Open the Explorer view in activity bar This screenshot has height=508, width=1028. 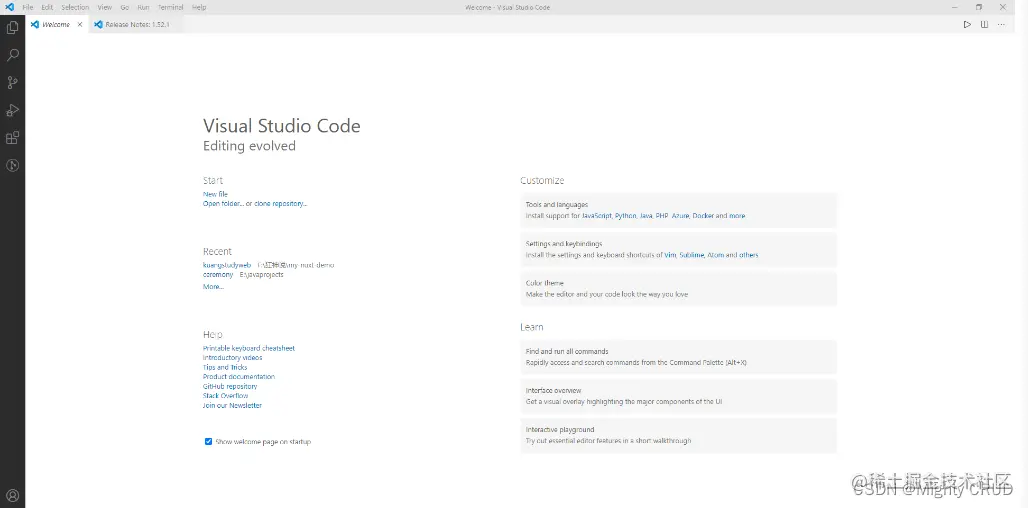[x=12, y=28]
